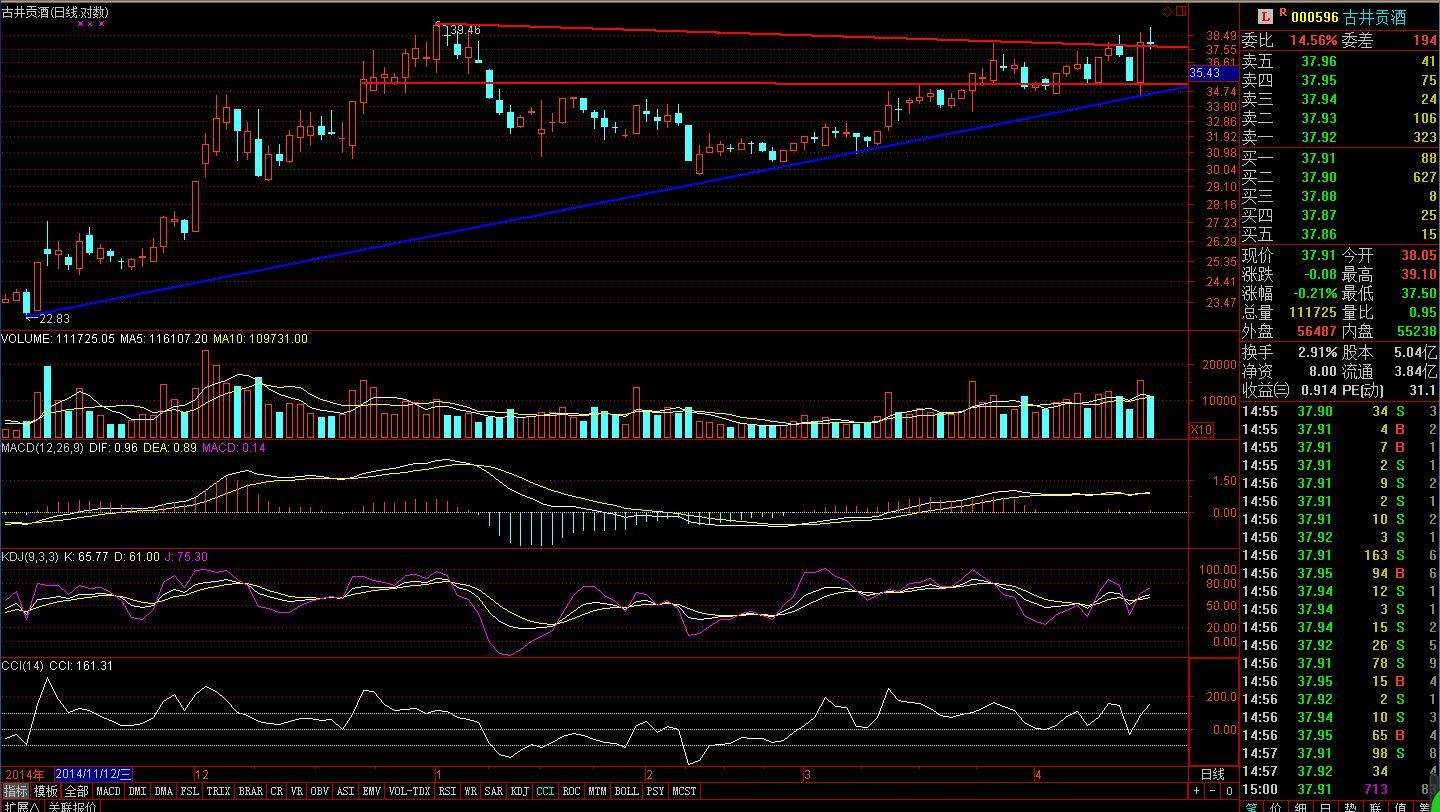The width and height of the screenshot is (1440, 812).
Task: Click the 15:00 trade tick row
Action: (1340, 790)
